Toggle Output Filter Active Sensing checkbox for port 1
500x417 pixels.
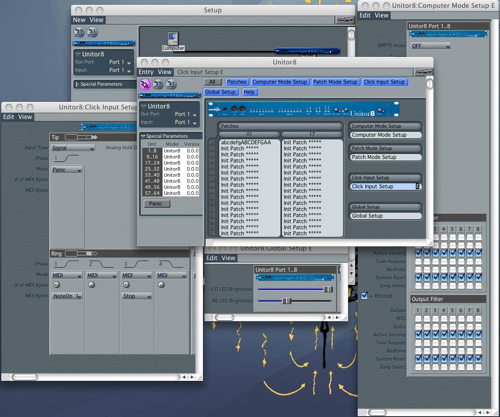(418, 334)
